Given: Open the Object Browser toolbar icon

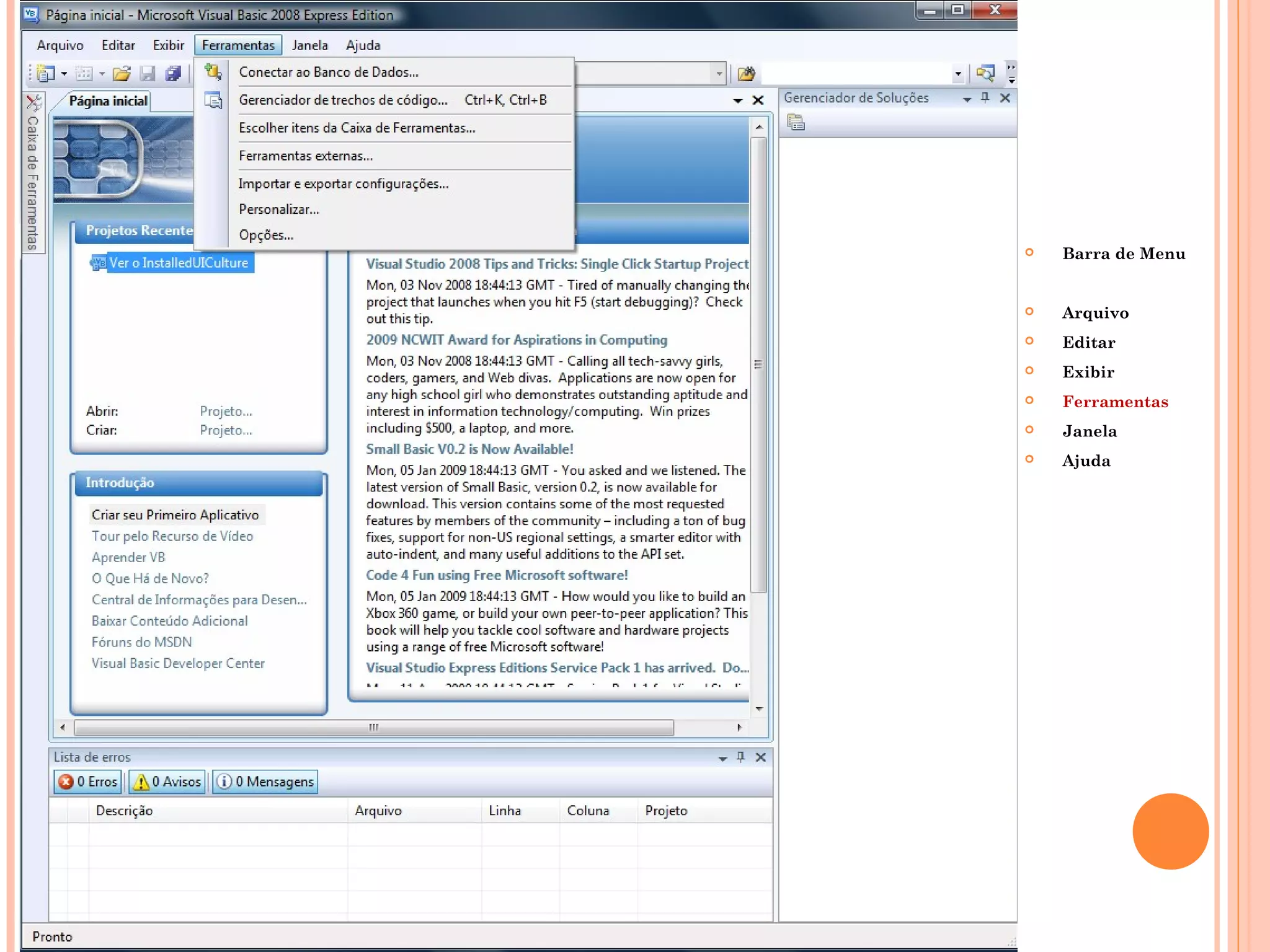Looking at the screenshot, I should [985, 74].
